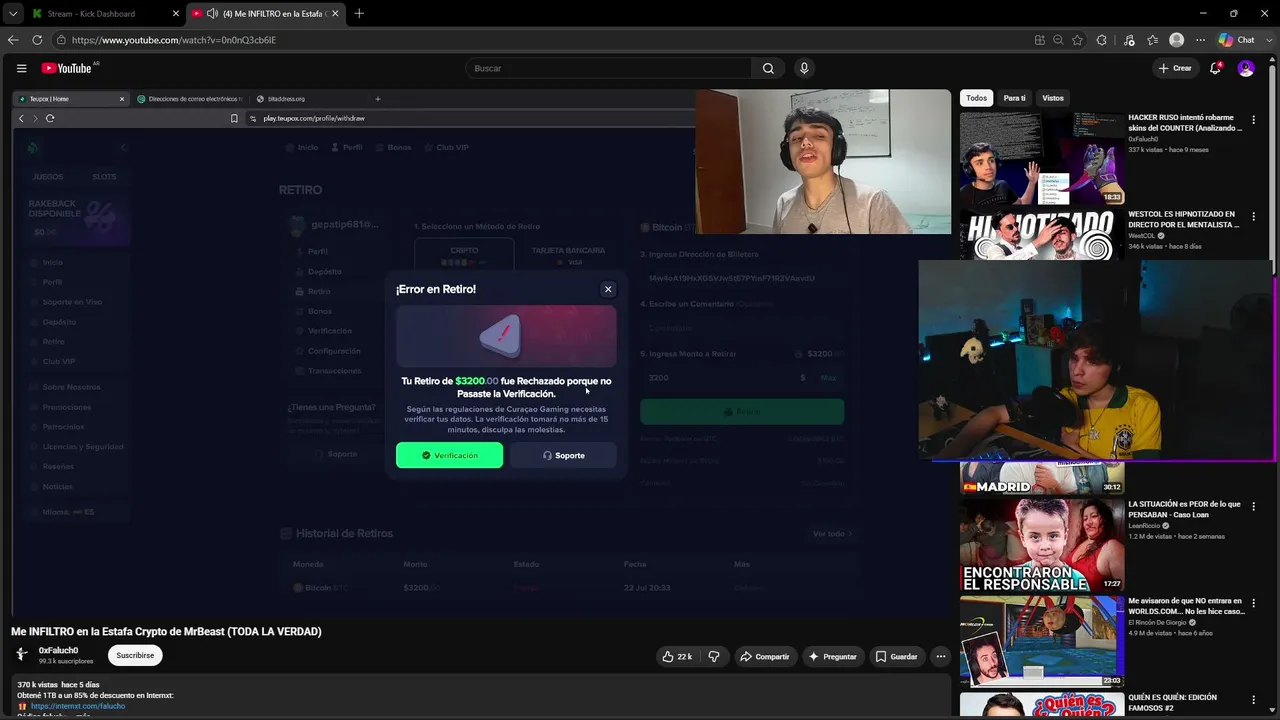Open the LA SITUACIÓN es PEOR video title

[x=1185, y=510]
